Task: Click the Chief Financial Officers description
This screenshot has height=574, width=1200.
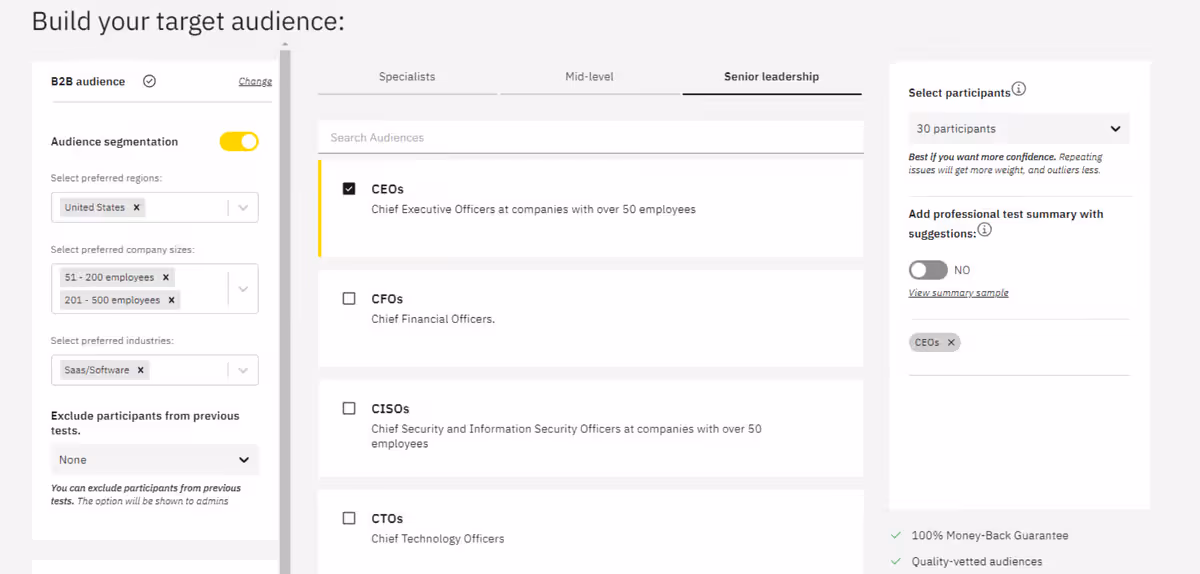Action: [433, 320]
